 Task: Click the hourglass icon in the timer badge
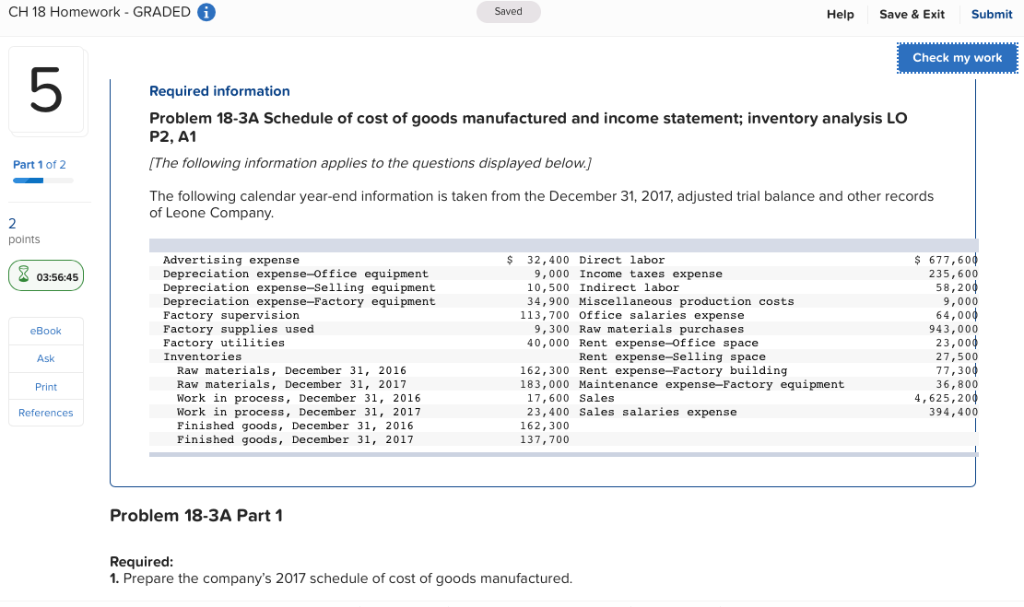click(26, 275)
